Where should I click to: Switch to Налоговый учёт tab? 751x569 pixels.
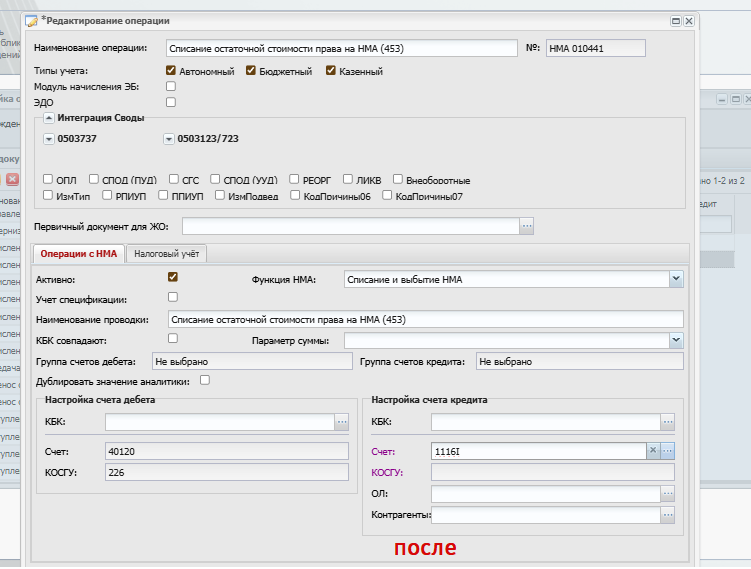[x=167, y=254]
